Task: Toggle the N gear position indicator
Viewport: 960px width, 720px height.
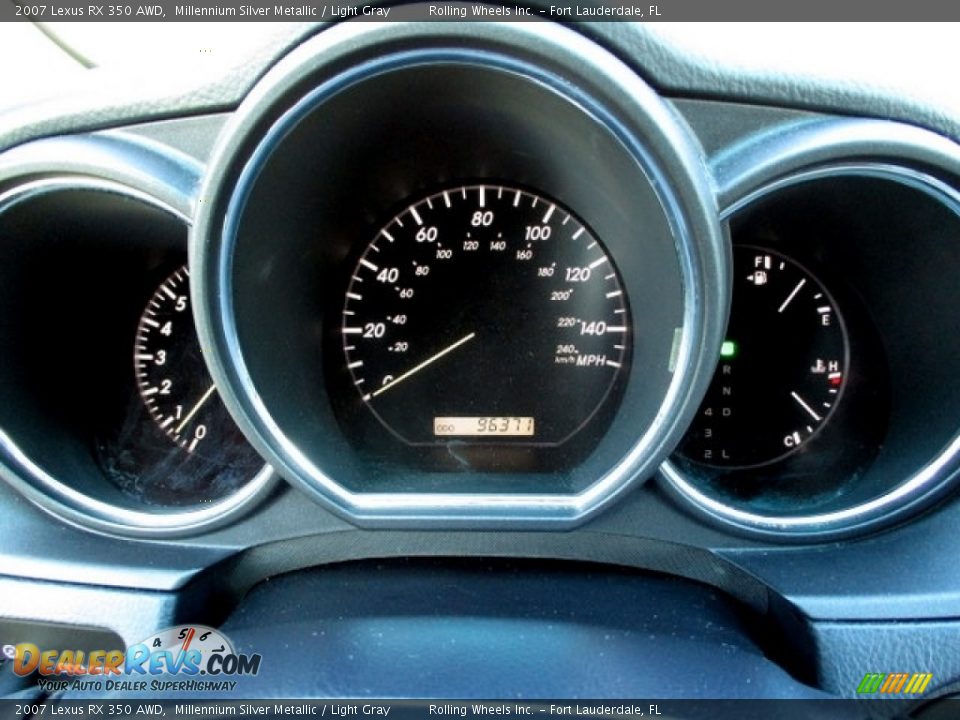Action: [x=726, y=392]
